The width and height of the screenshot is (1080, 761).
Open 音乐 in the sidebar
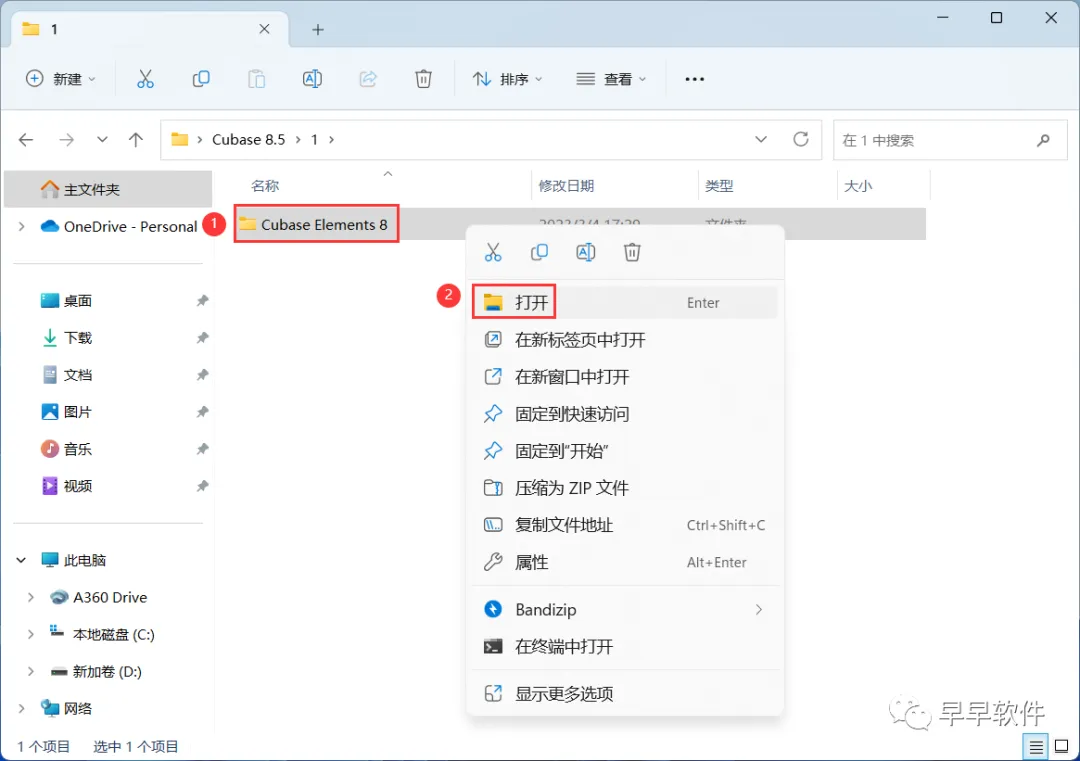[x=78, y=449]
